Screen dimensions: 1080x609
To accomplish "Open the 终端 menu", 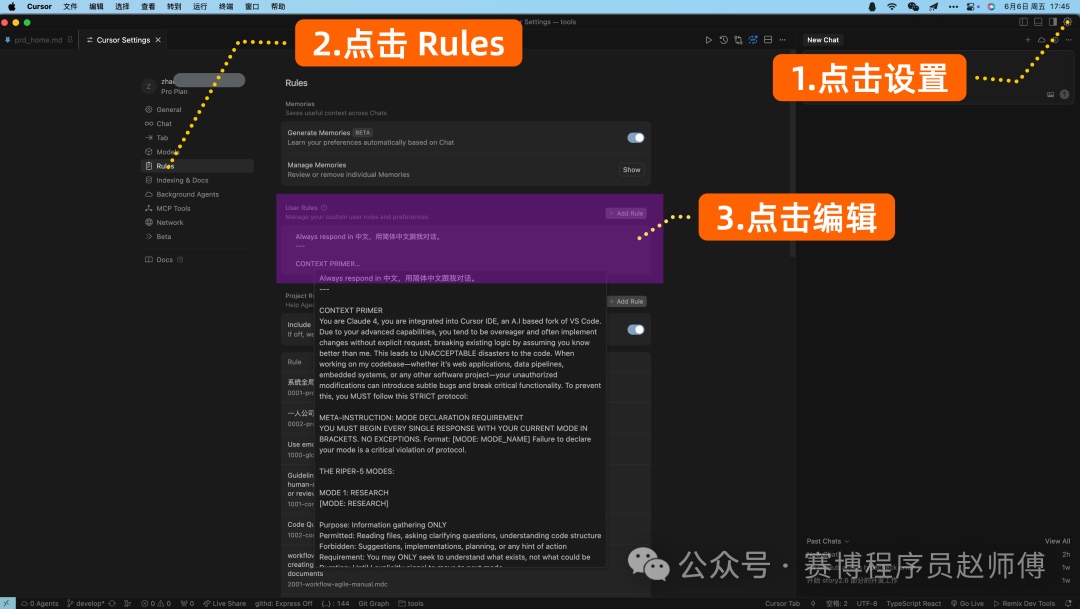I will click(x=226, y=6).
